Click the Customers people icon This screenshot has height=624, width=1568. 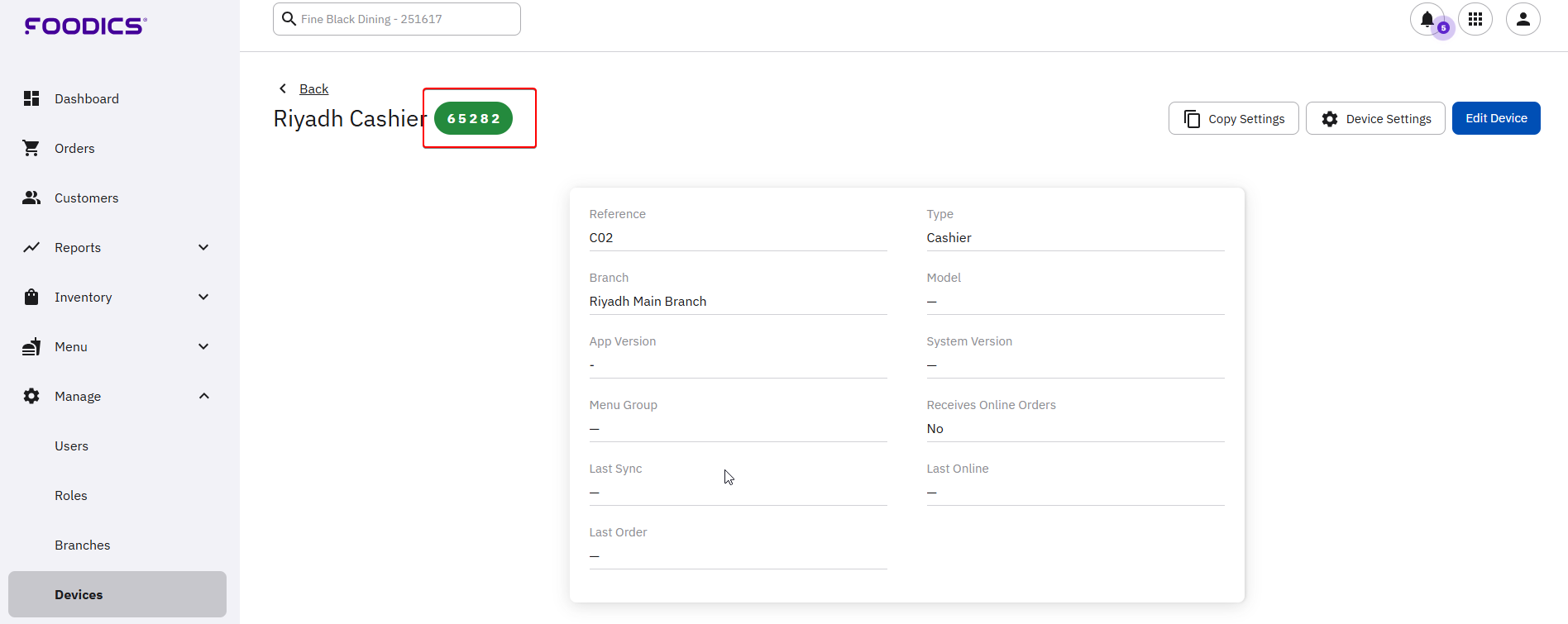tap(31, 198)
